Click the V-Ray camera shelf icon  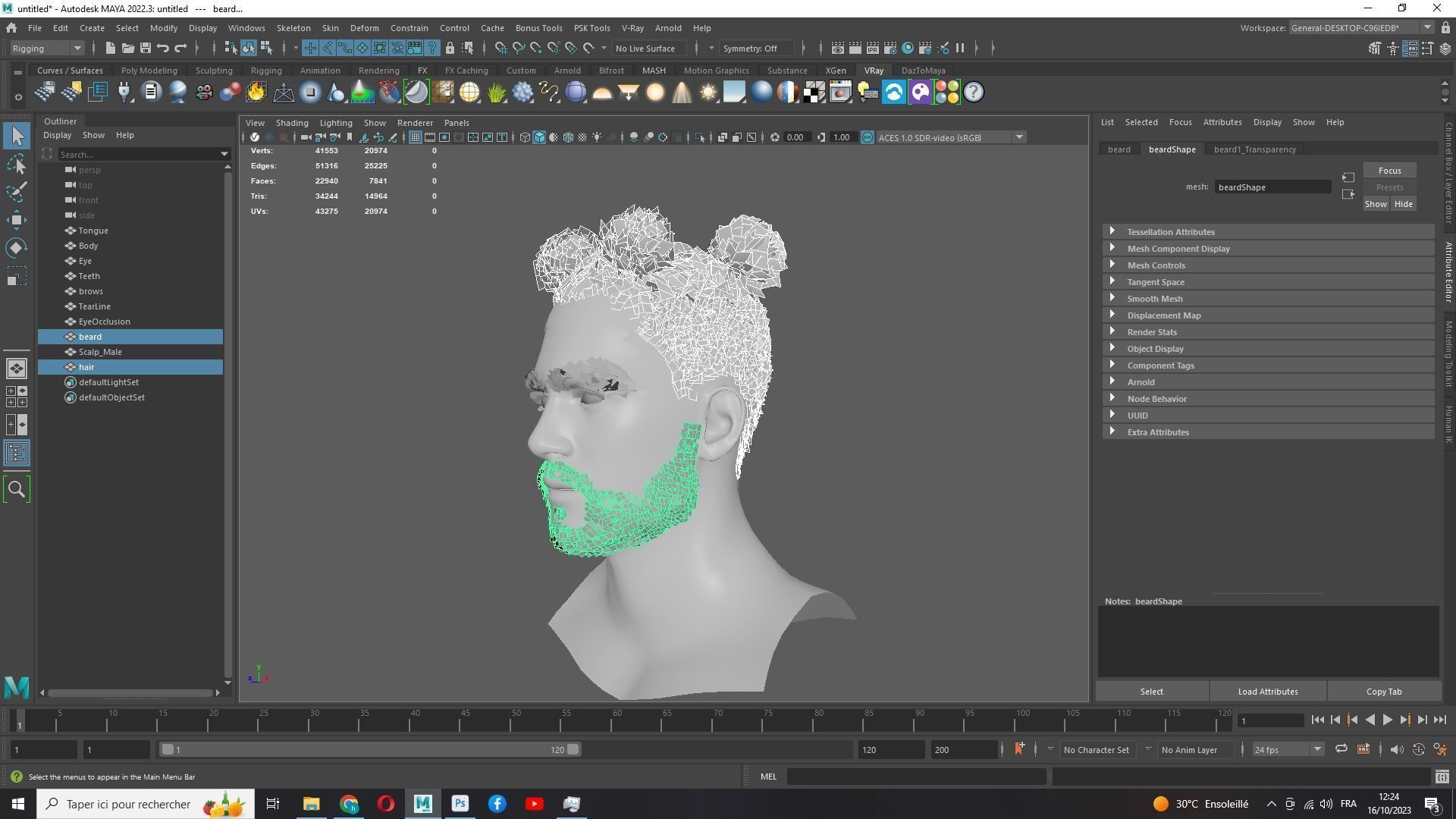pyautogui.click(x=204, y=93)
